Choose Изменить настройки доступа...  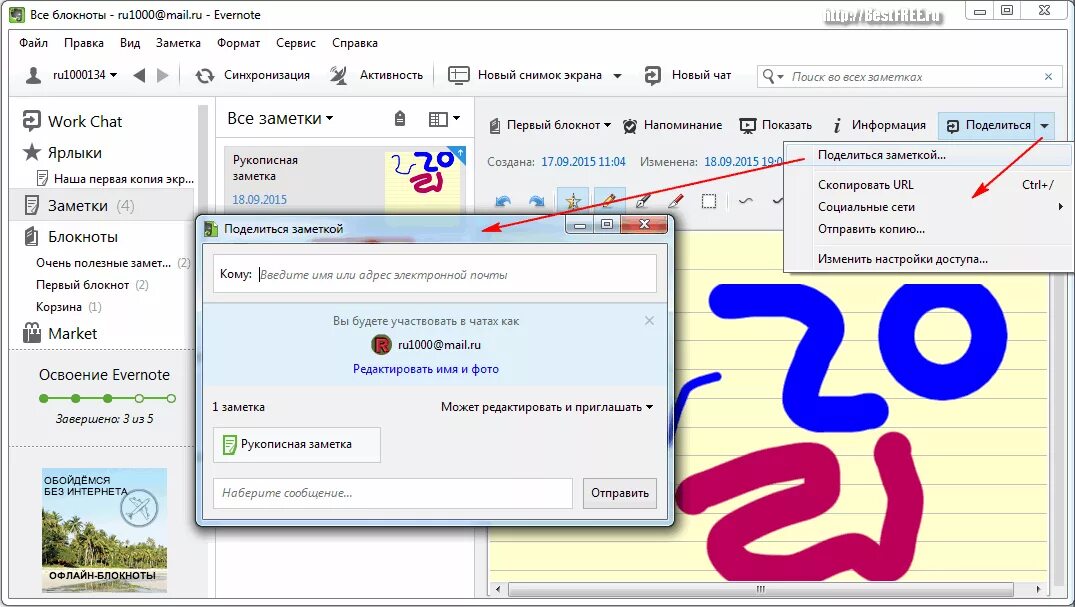coord(929,259)
